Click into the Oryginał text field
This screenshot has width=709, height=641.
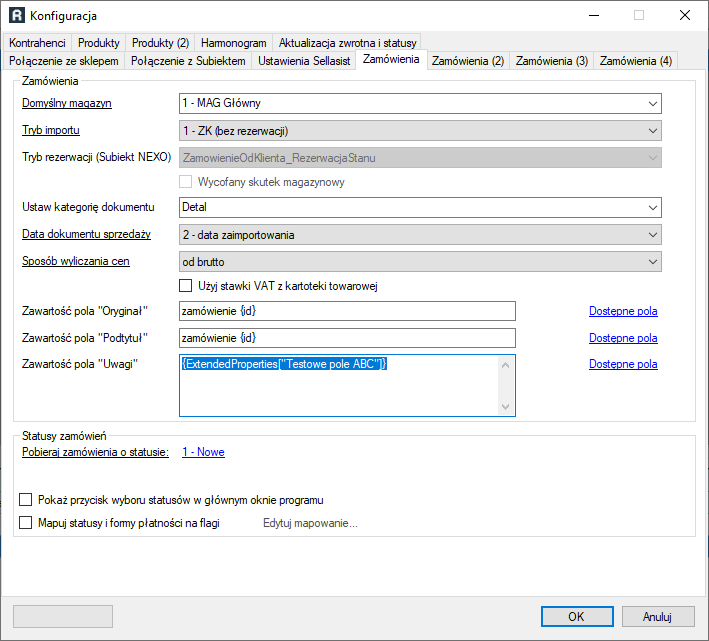pyautogui.click(x=347, y=311)
